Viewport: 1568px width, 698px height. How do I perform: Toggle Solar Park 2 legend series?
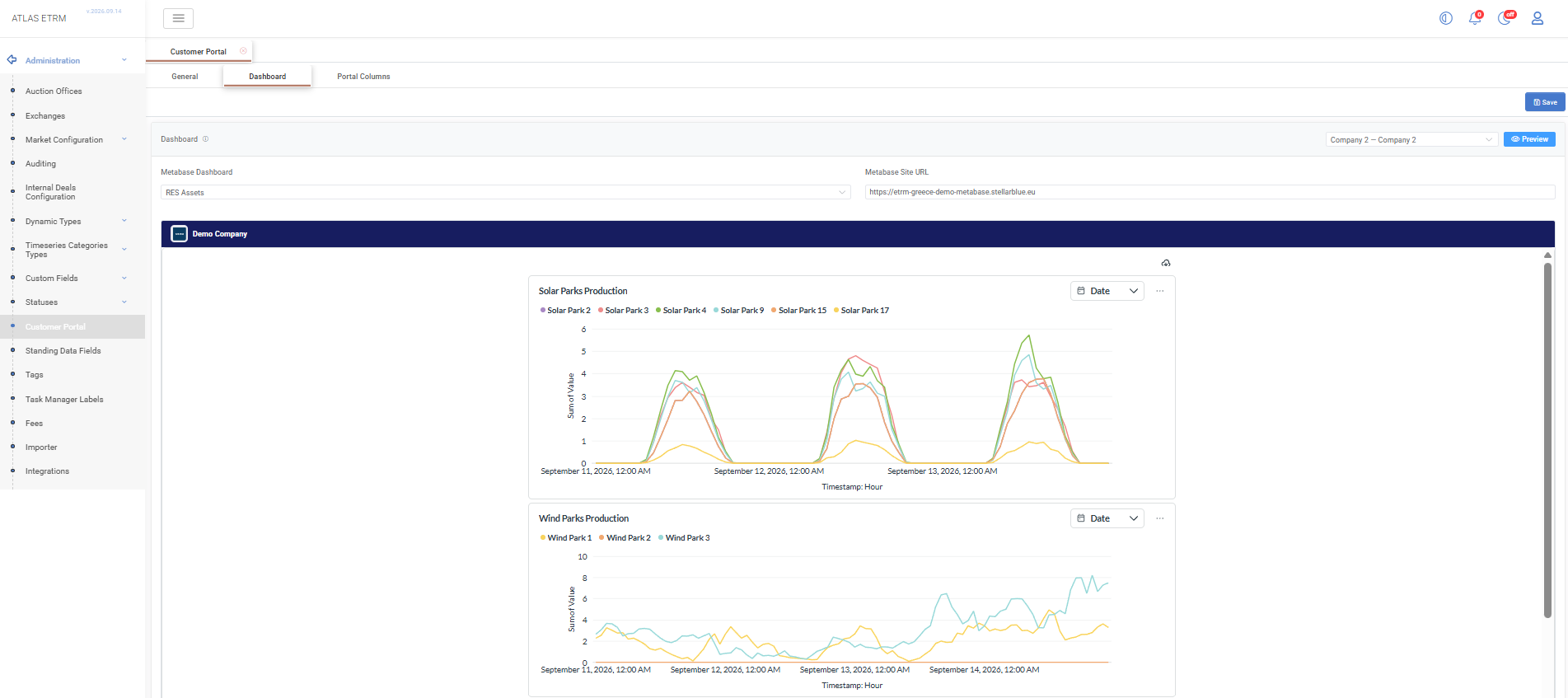tap(565, 311)
